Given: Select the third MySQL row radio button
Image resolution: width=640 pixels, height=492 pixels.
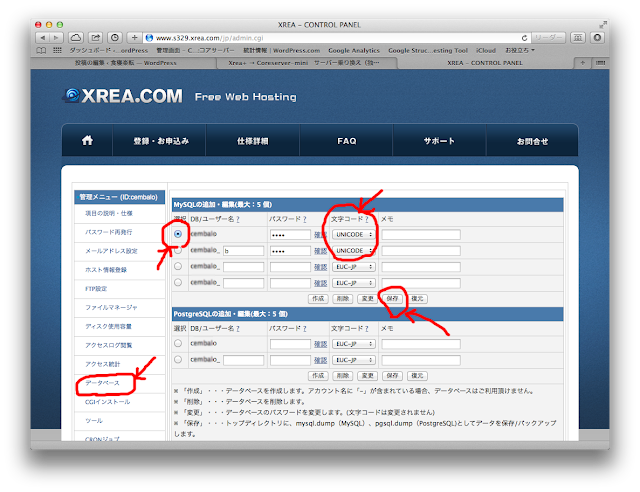Looking at the screenshot, I should 178,266.
